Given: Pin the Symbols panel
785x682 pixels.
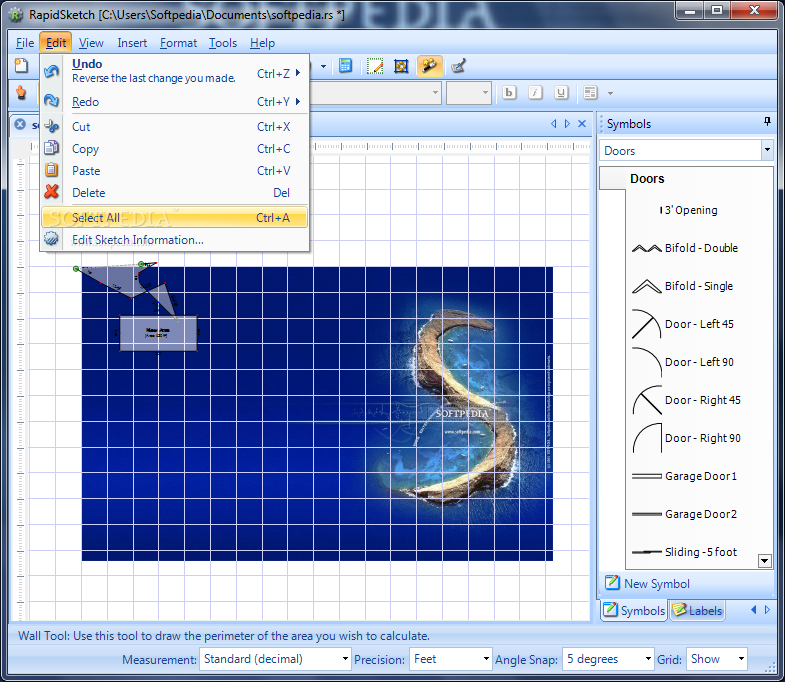Looking at the screenshot, I should (767, 122).
